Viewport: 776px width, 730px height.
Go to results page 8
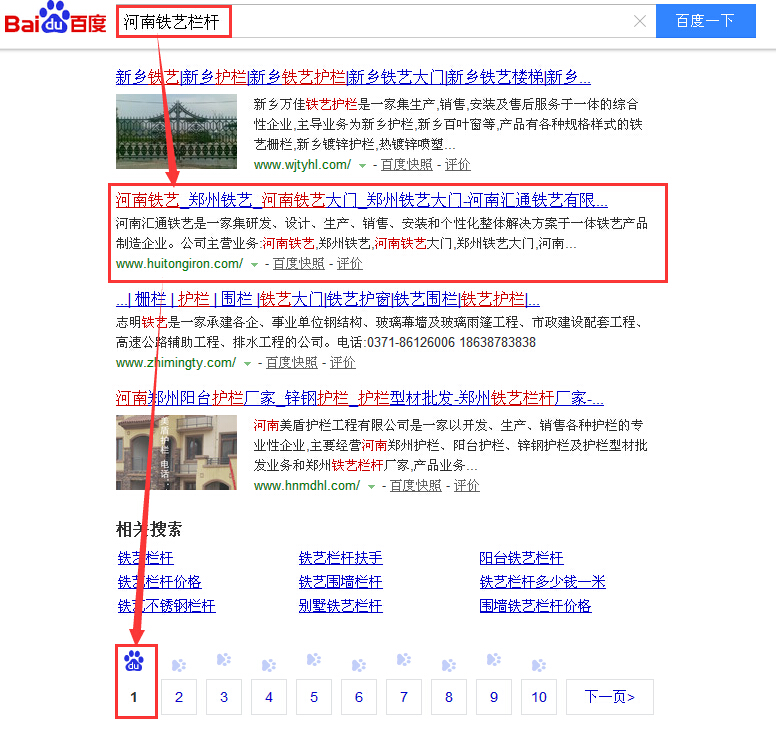449,697
